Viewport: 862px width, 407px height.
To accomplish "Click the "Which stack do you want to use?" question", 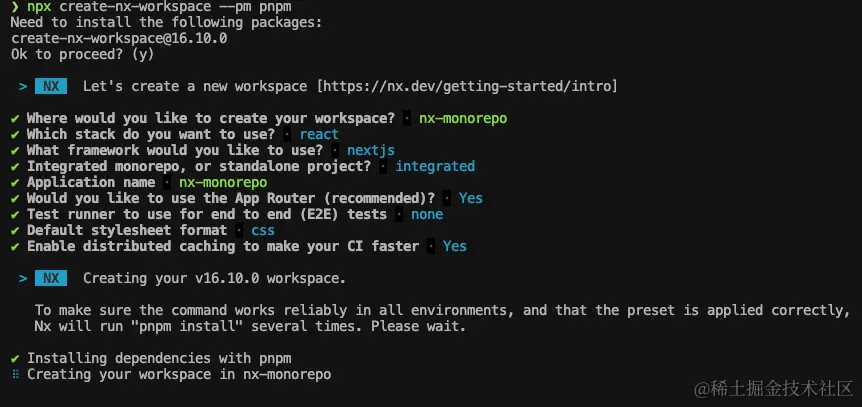I will (x=151, y=134).
